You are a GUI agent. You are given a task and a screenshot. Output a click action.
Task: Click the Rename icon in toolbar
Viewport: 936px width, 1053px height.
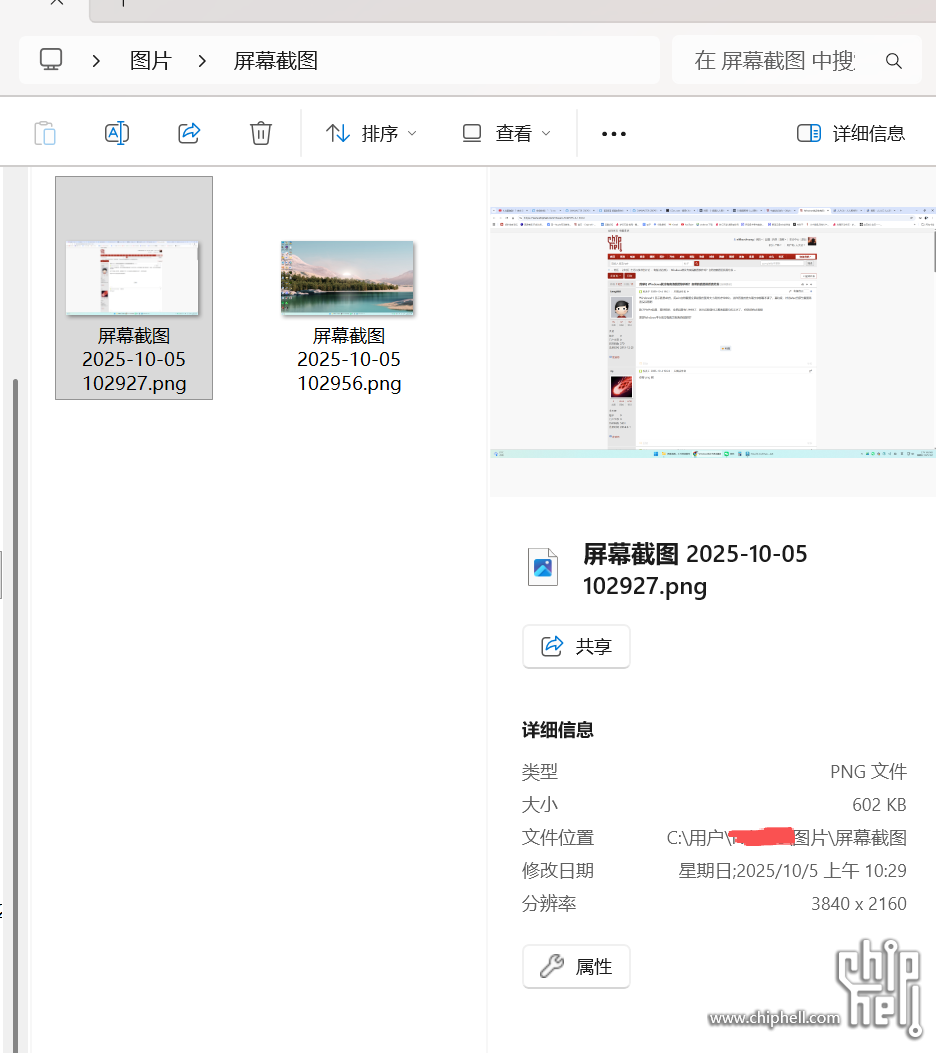(117, 133)
